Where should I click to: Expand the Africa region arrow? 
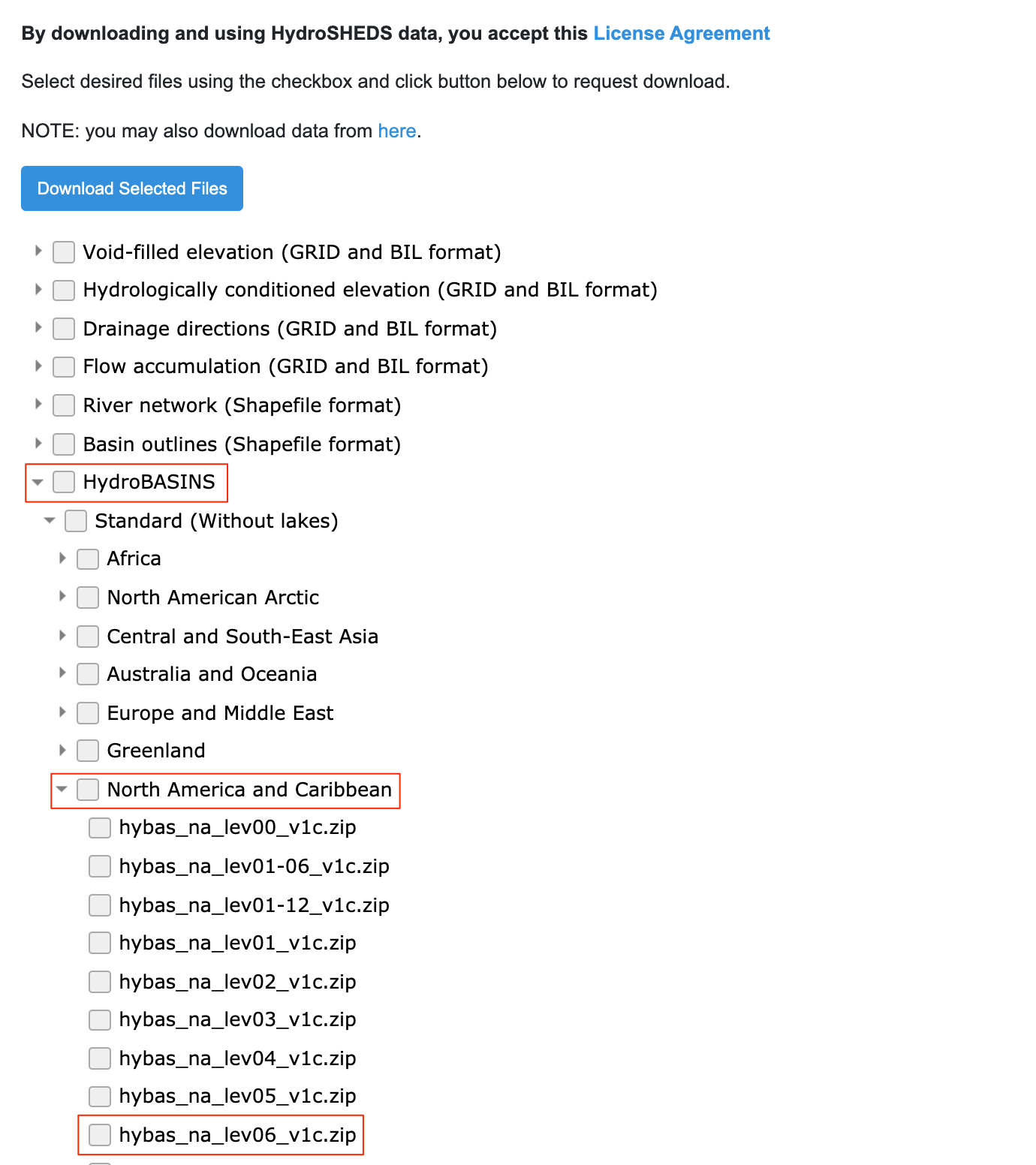(x=62, y=558)
